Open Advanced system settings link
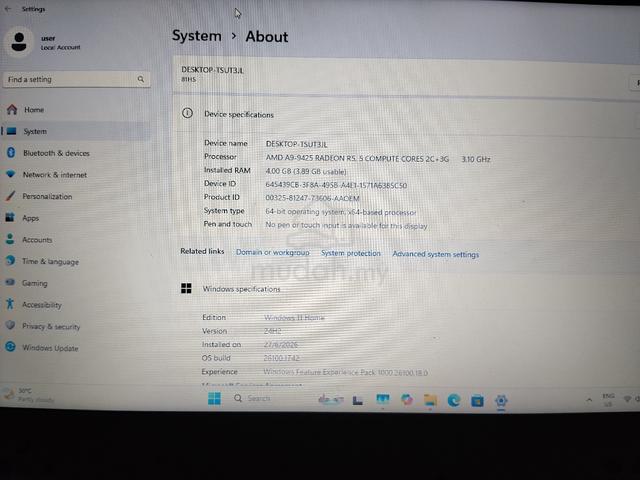Screen dimensions: 640x480 tap(436, 254)
